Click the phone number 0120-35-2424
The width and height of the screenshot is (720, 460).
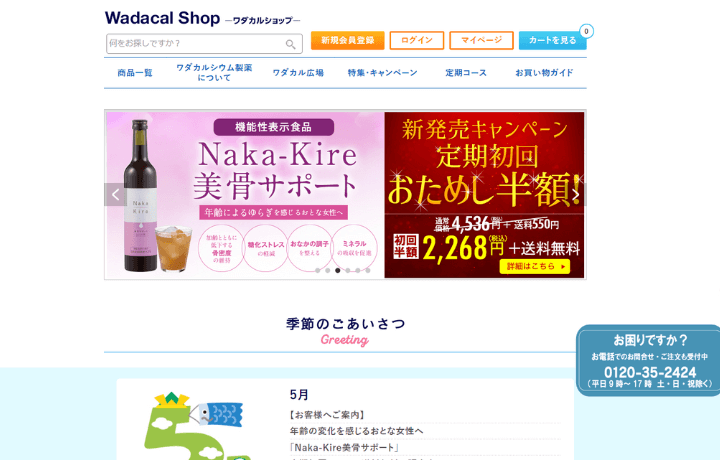[x=650, y=372]
